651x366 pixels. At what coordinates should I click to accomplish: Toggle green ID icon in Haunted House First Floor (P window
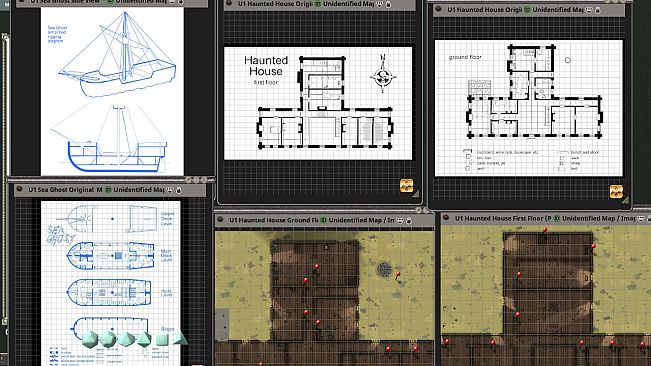click(x=557, y=218)
